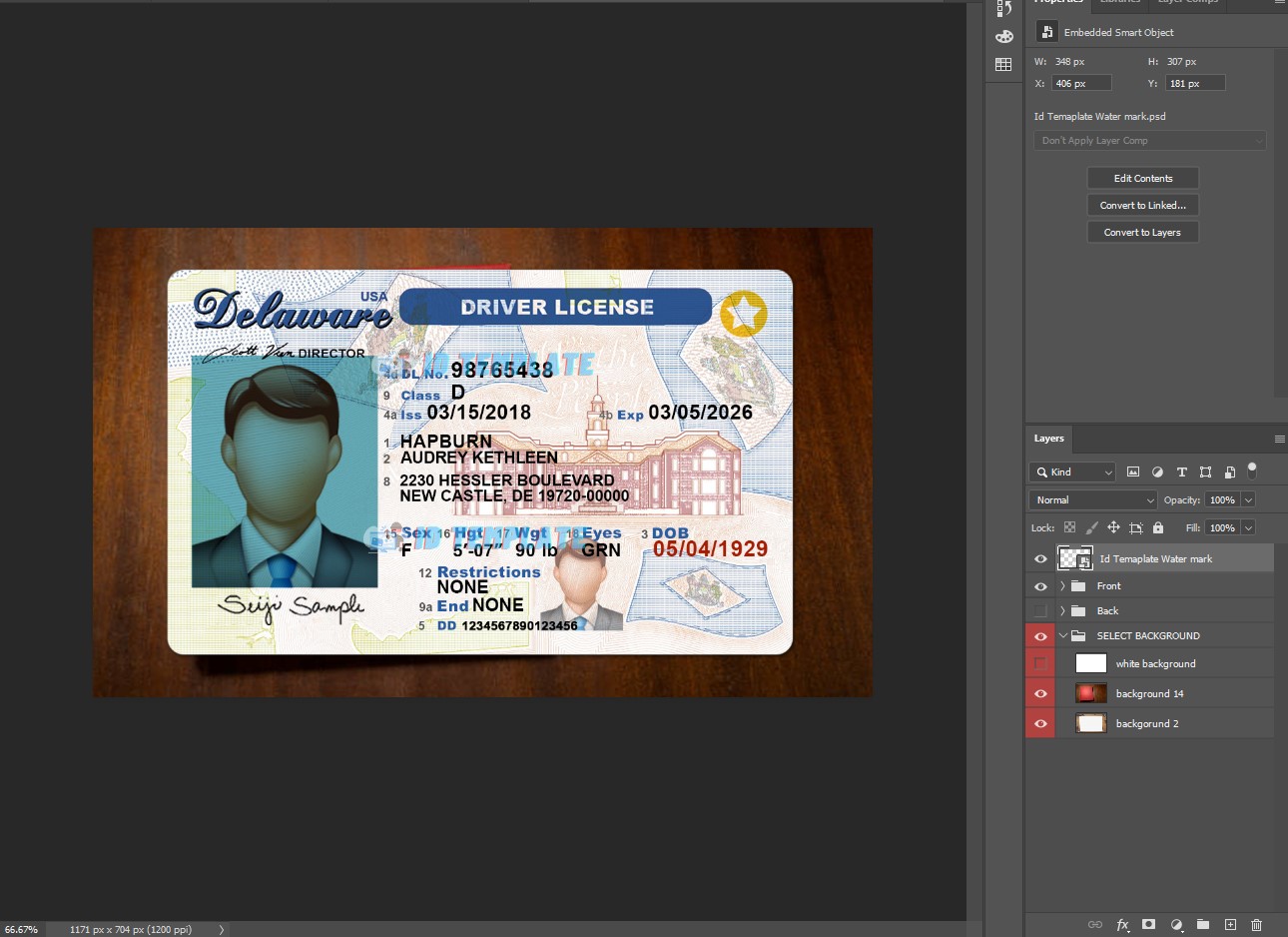Select the white background layer thumbnail
This screenshot has height=937, width=1288.
pyautogui.click(x=1090, y=663)
